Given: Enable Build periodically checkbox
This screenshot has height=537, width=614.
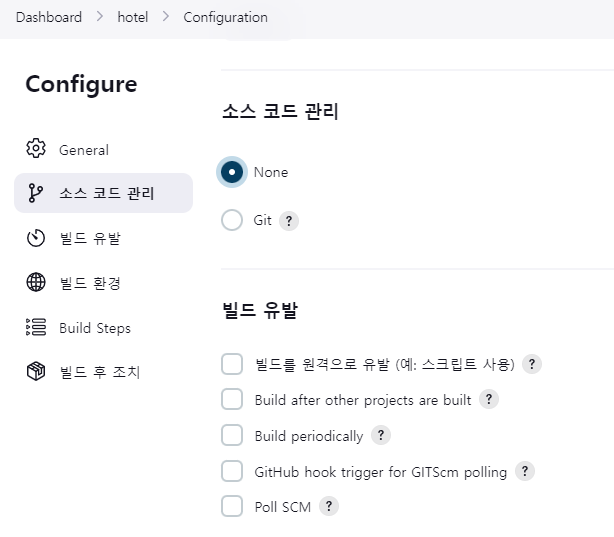Looking at the screenshot, I should pyautogui.click(x=232, y=435).
